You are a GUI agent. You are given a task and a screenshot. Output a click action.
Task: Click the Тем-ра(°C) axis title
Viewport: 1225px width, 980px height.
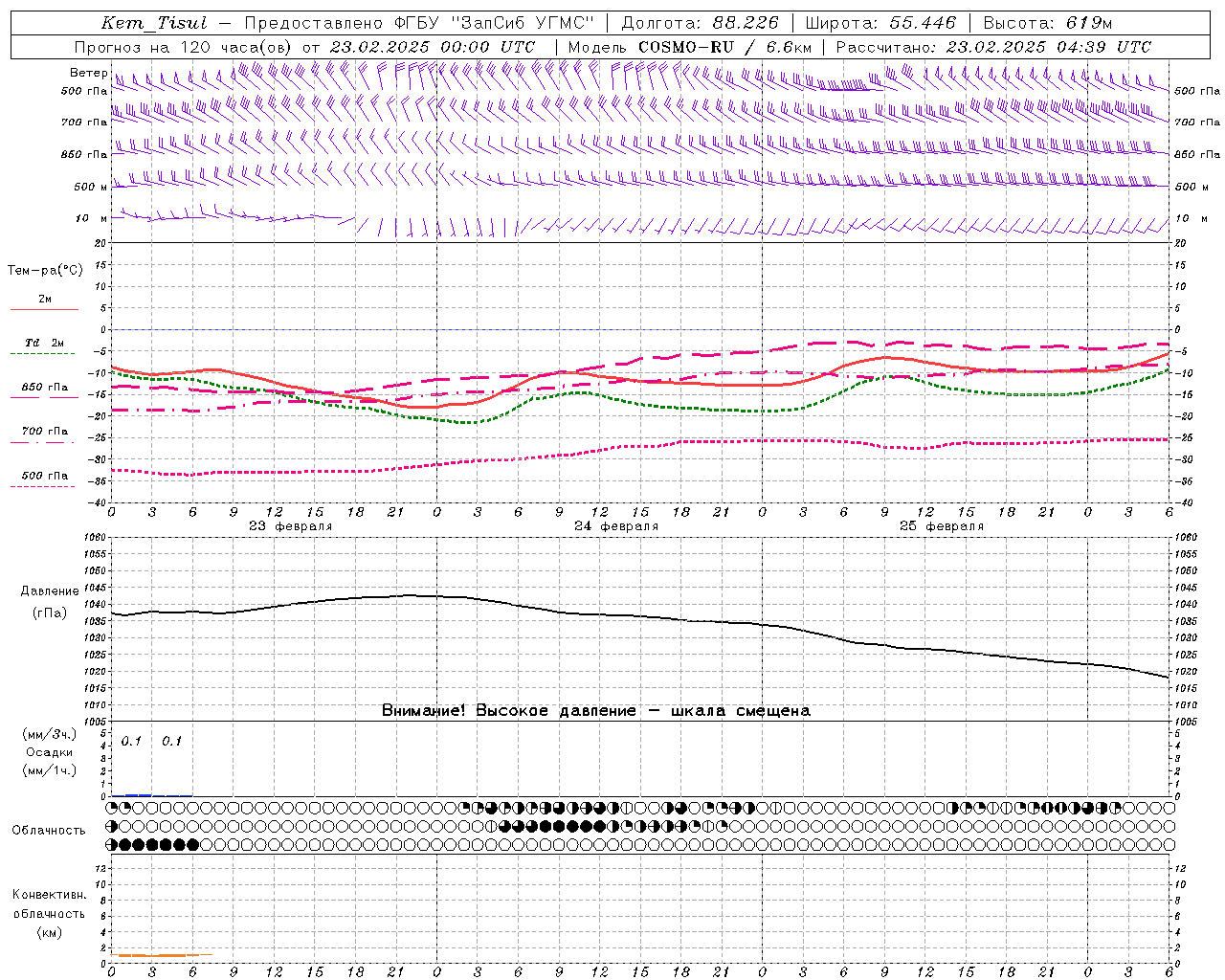(45, 271)
